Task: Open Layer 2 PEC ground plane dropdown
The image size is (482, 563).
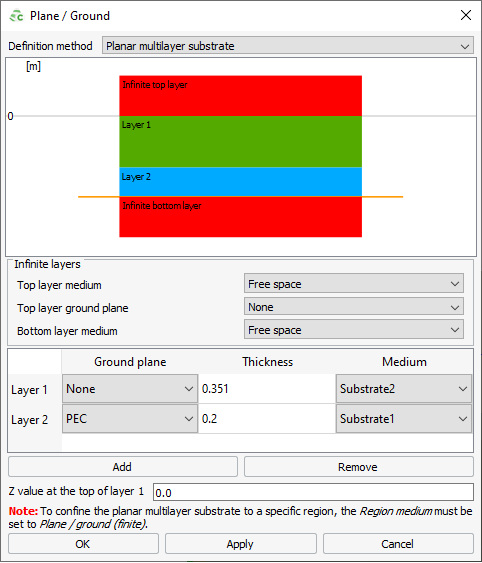Action: (x=130, y=419)
